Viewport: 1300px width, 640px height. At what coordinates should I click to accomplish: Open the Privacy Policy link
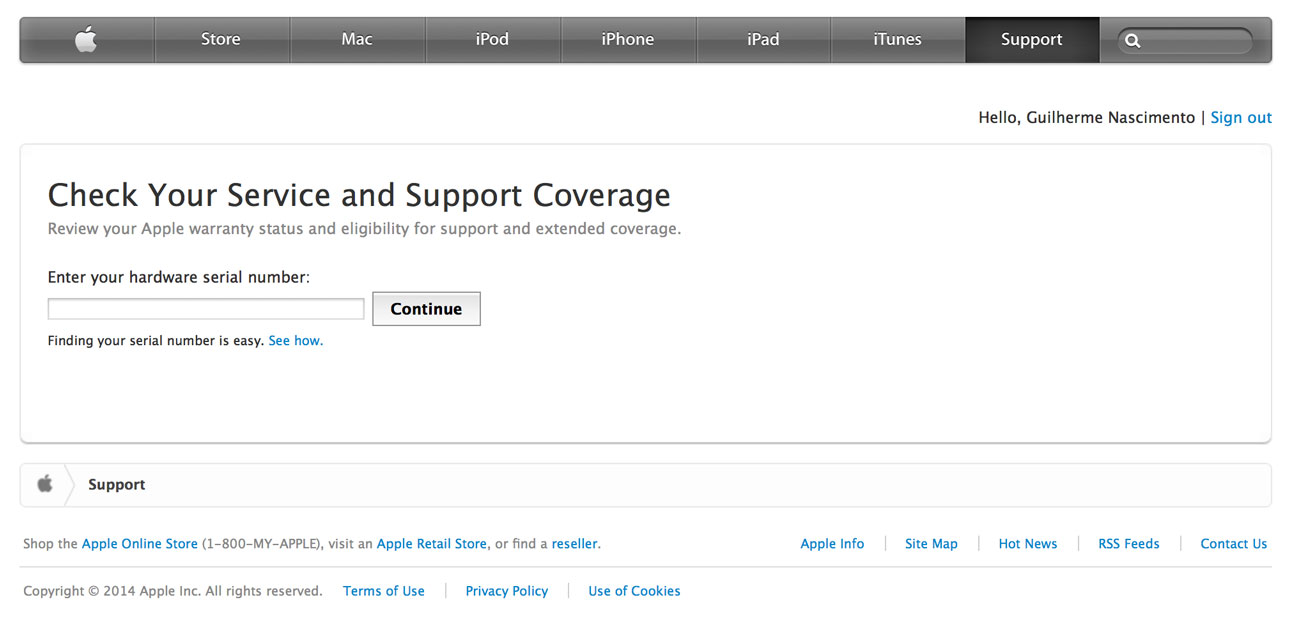(507, 591)
